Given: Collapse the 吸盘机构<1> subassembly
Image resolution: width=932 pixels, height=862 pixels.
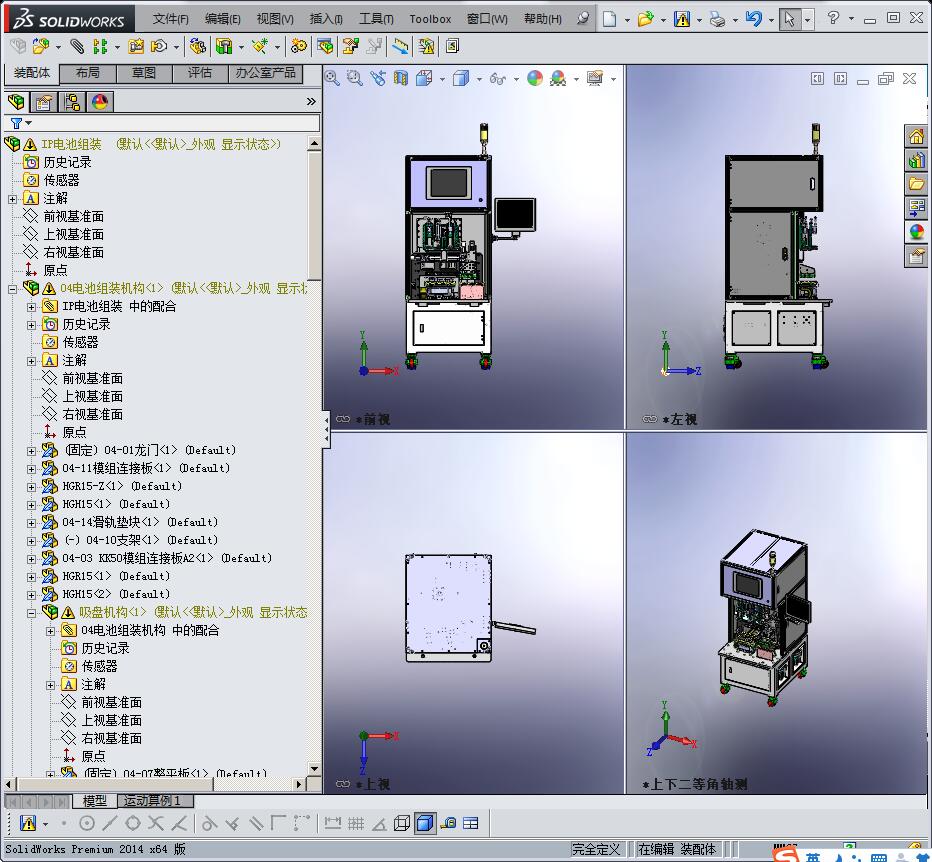Looking at the screenshot, I should [x=32, y=613].
